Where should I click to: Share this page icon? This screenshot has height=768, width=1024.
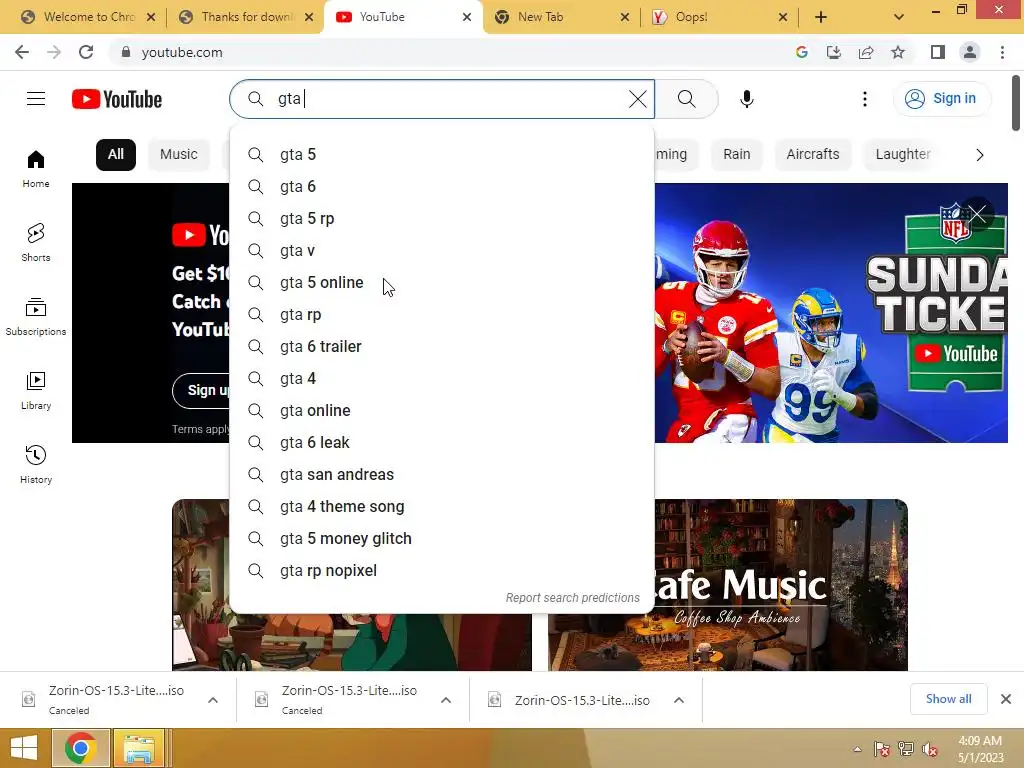point(866,52)
